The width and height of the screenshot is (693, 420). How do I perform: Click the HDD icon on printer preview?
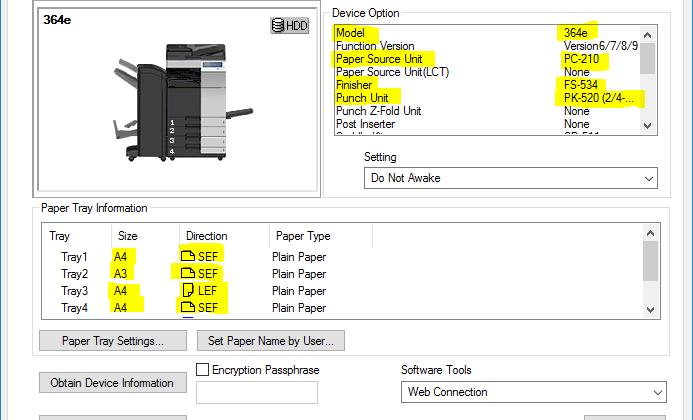290,26
